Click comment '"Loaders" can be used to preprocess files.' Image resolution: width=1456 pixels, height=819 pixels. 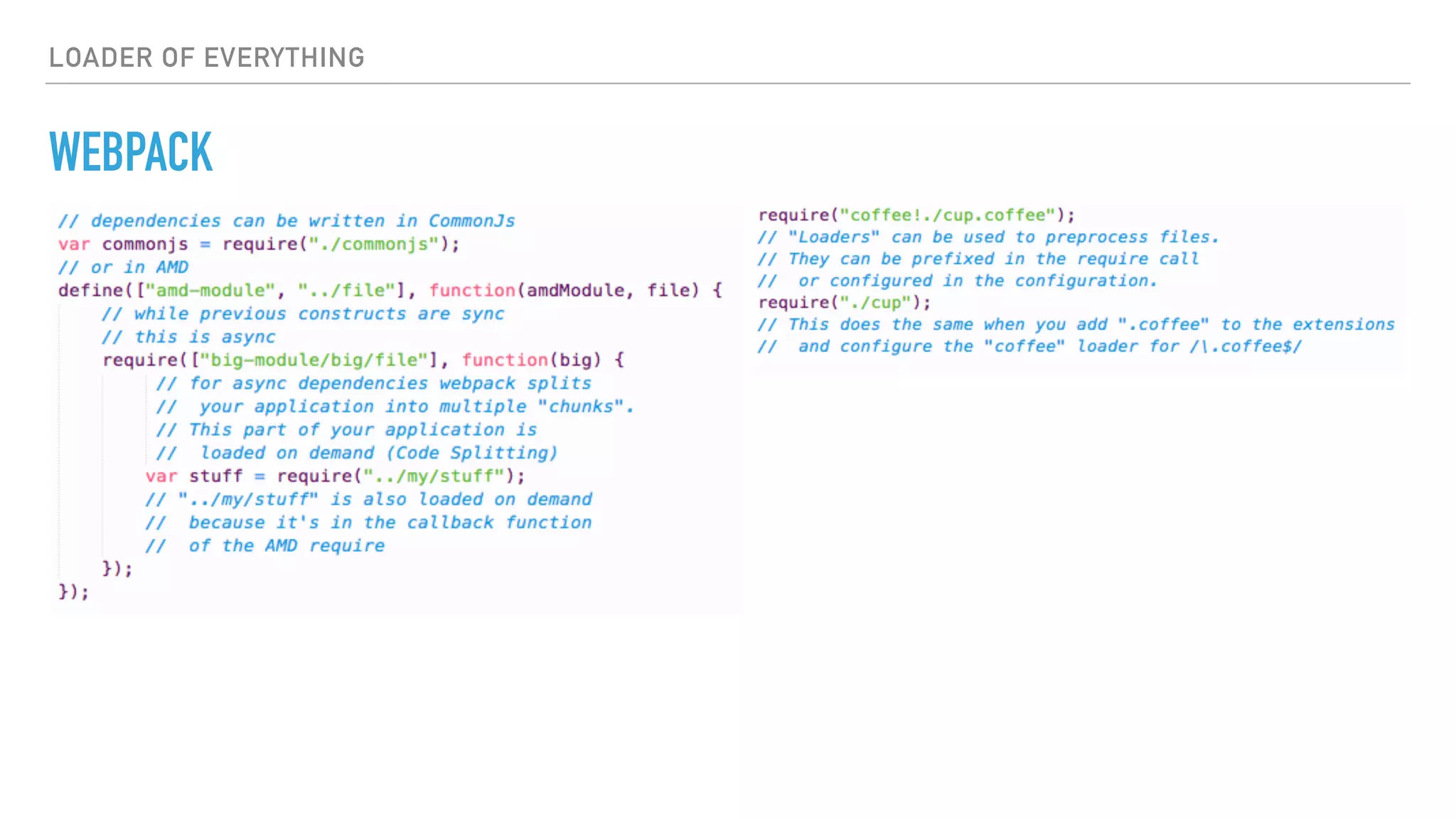point(988,237)
